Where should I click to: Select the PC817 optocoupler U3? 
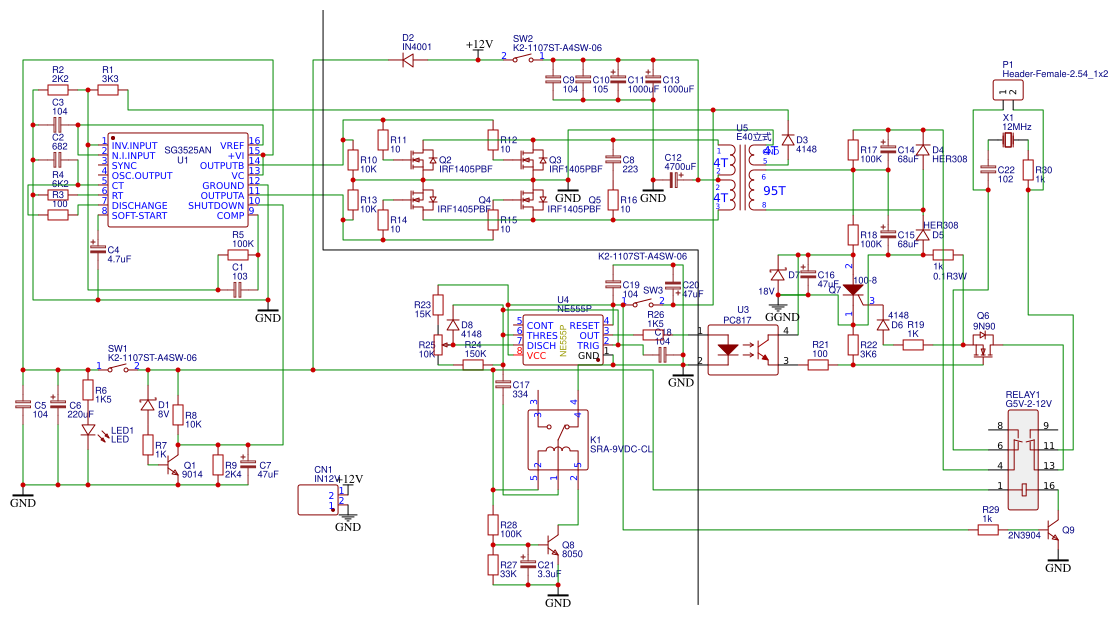(x=742, y=350)
